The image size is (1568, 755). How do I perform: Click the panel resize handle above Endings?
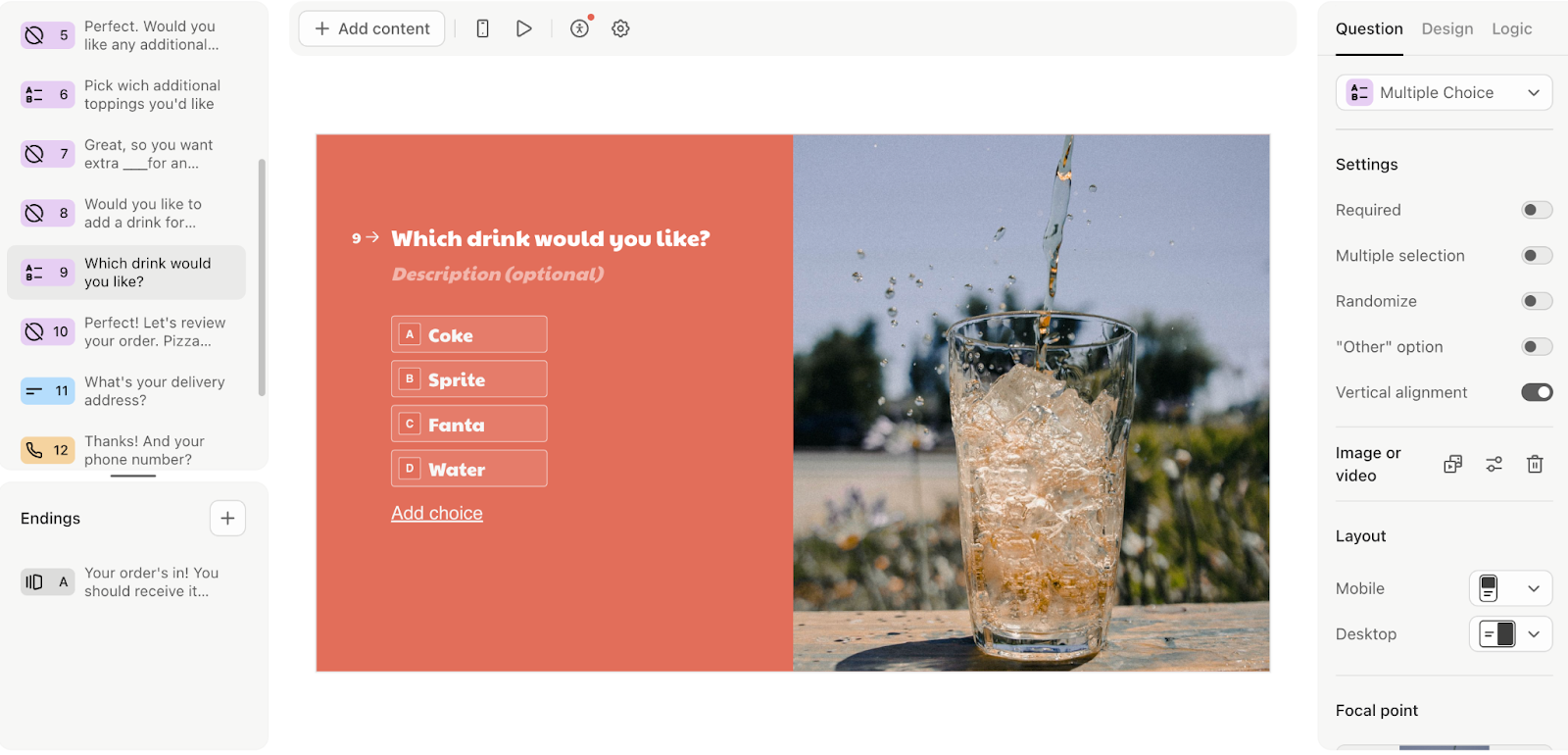pyautogui.click(x=133, y=476)
